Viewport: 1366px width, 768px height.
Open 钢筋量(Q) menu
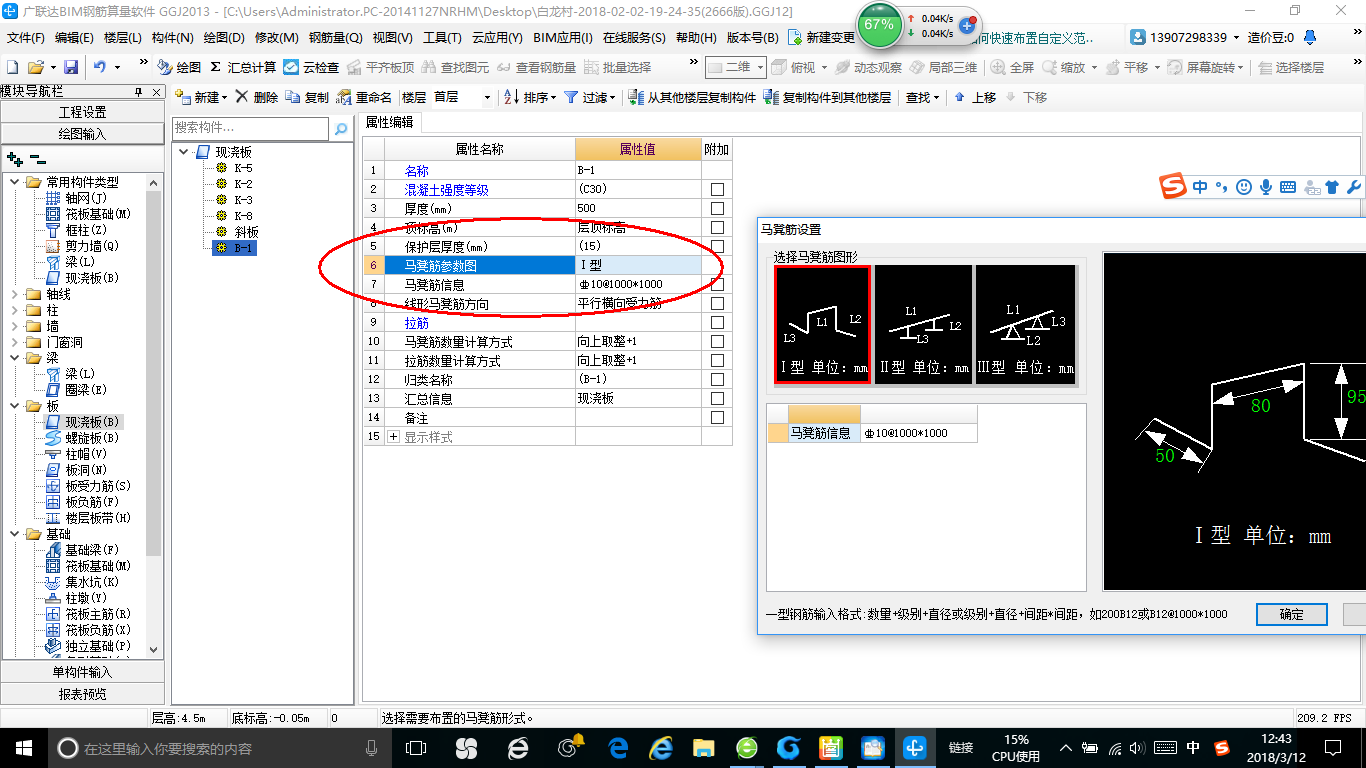[335, 38]
